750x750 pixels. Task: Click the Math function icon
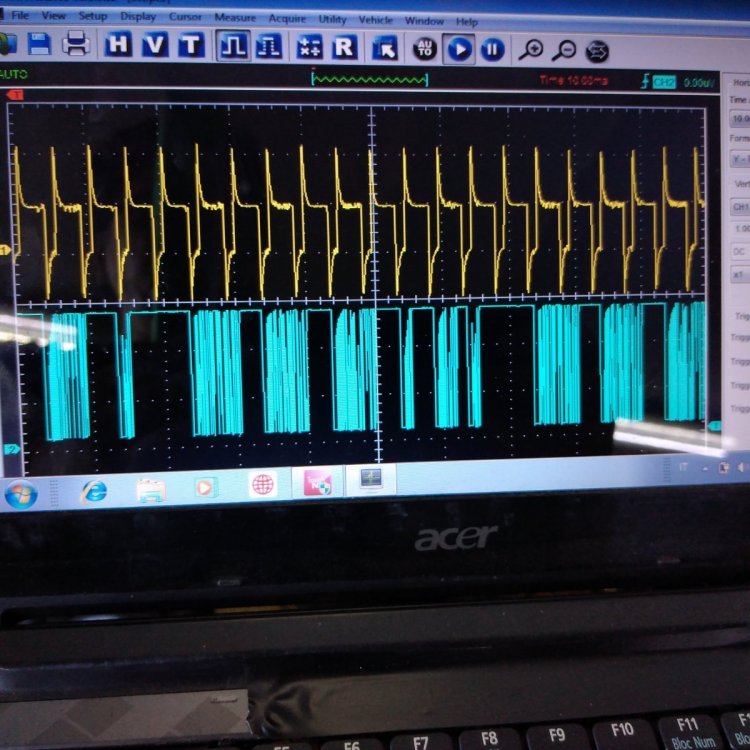tap(308, 47)
